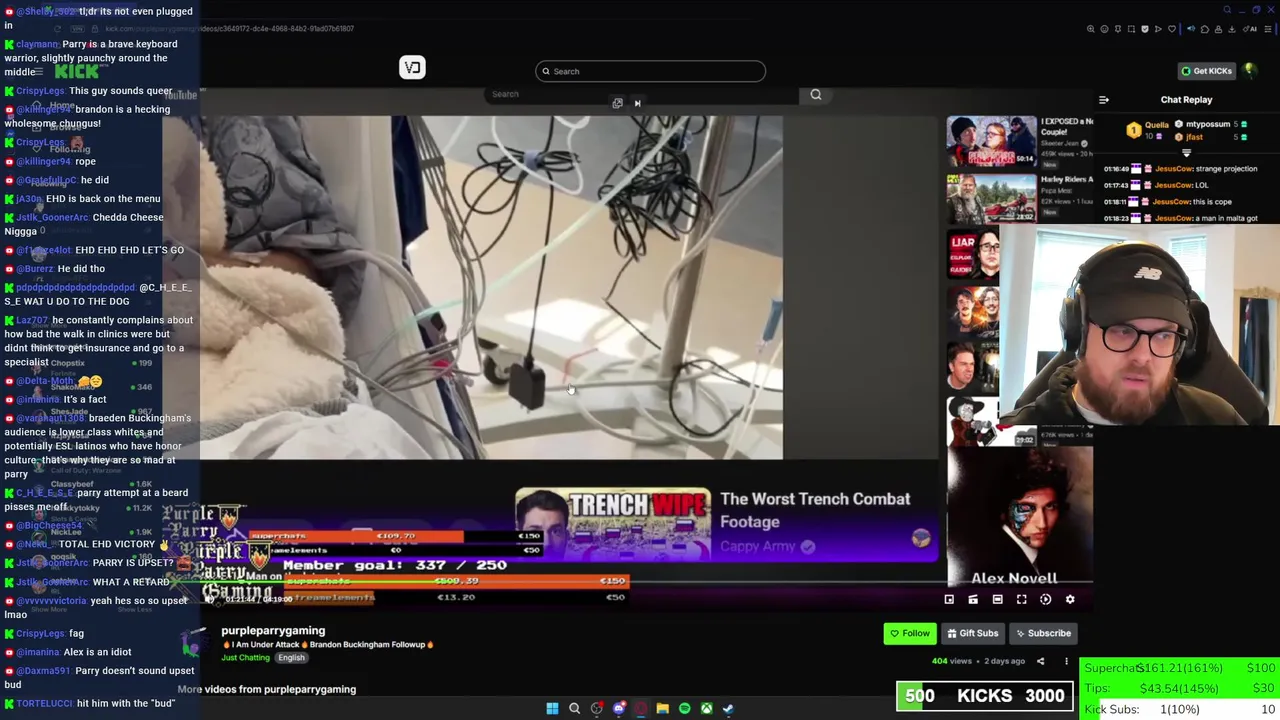
Task: Open the ad-blocker shield icon
Action: (x=1145, y=29)
